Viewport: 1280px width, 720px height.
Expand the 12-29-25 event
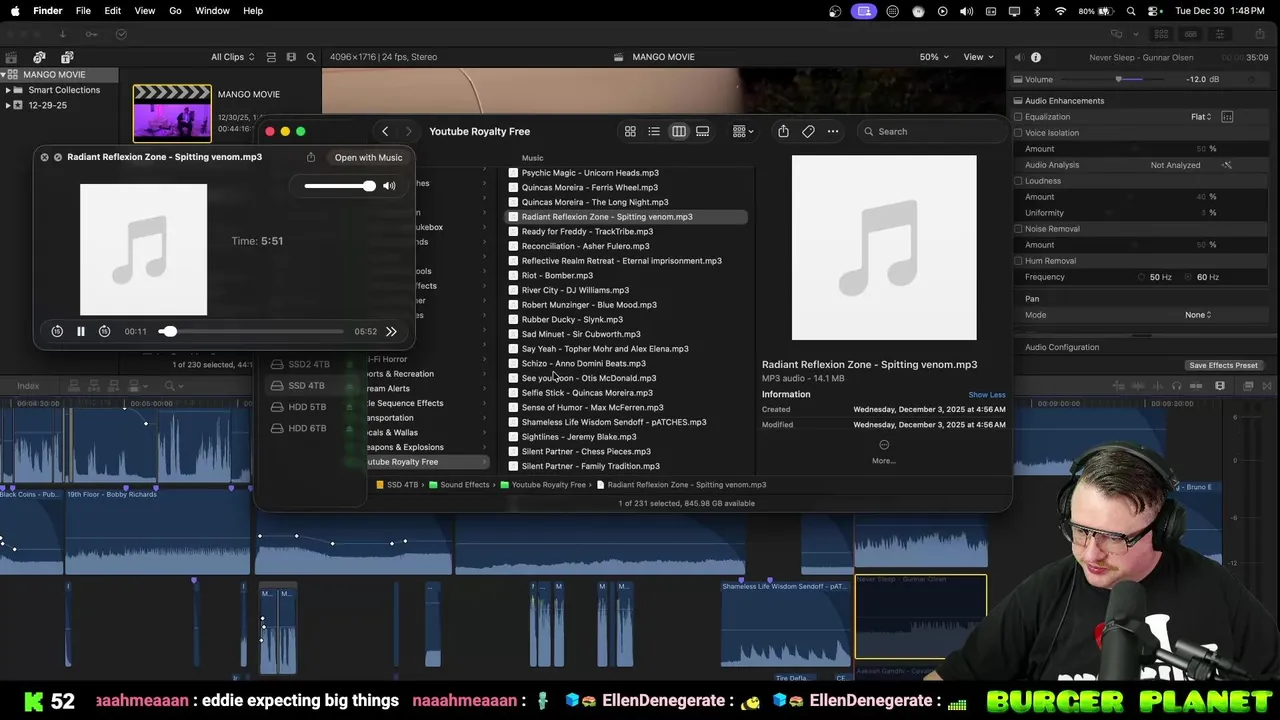8,105
